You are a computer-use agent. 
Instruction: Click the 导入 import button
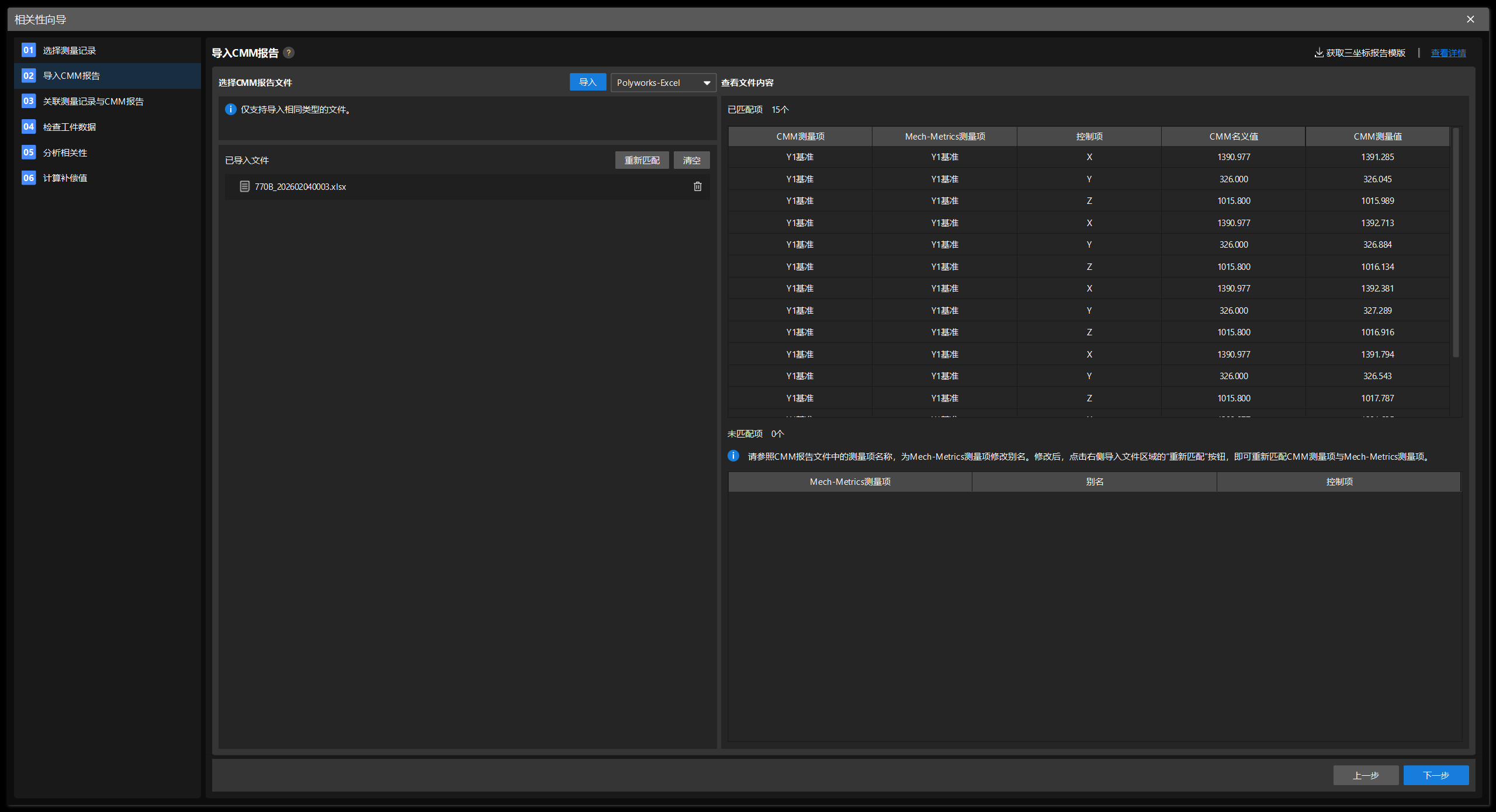click(587, 82)
